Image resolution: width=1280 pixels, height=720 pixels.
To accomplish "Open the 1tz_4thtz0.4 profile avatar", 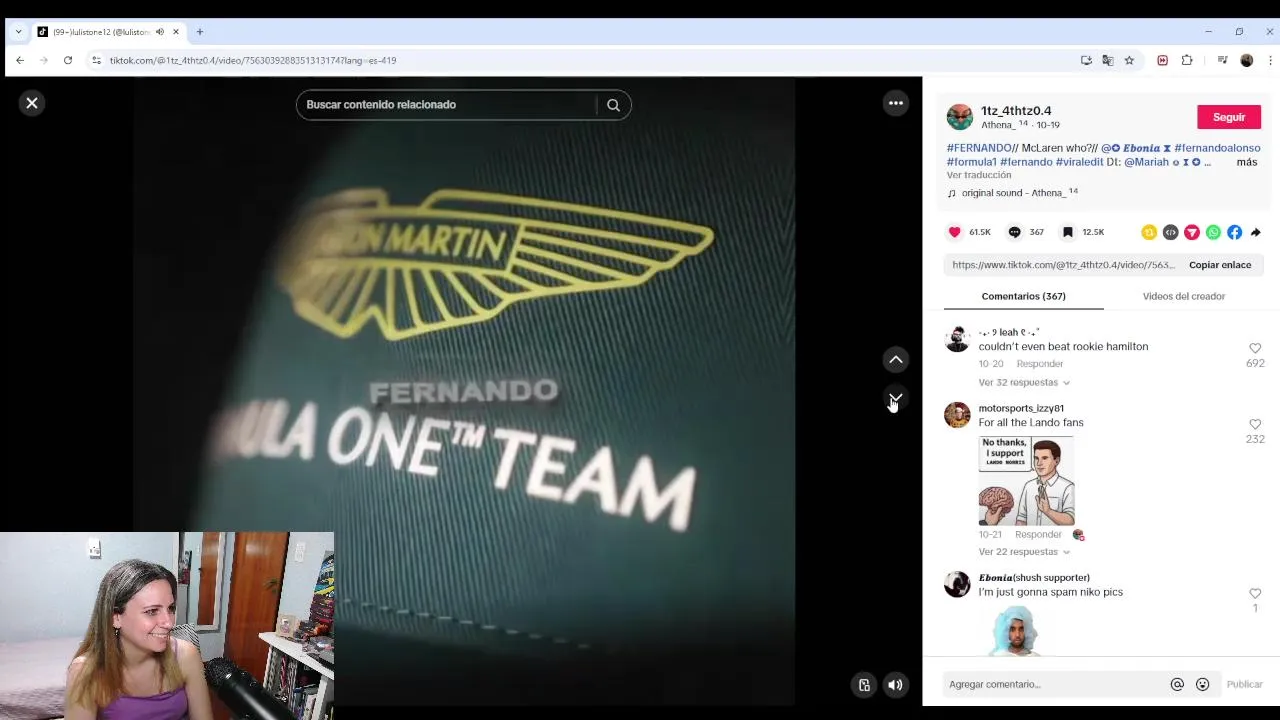I will tap(959, 117).
